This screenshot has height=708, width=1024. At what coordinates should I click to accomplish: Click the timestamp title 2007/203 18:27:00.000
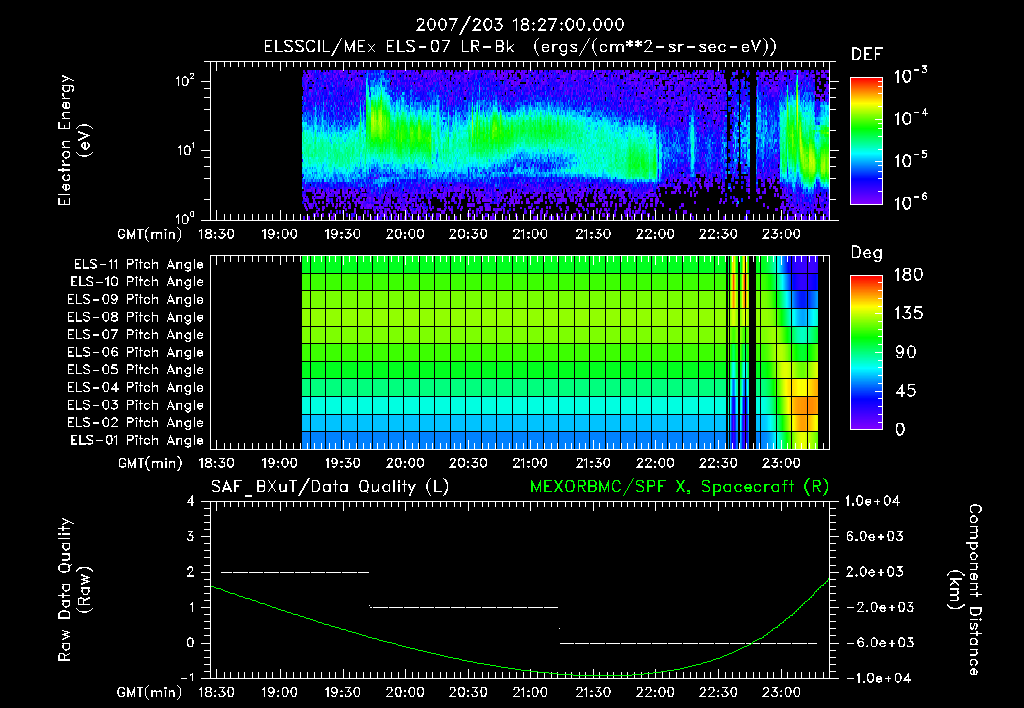point(520,25)
